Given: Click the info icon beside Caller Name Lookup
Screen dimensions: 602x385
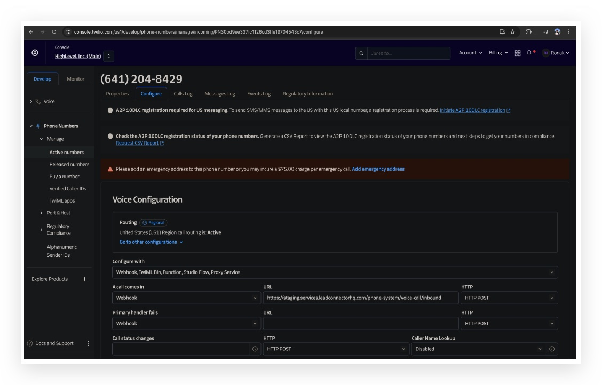Looking at the screenshot, I should click(x=552, y=349).
